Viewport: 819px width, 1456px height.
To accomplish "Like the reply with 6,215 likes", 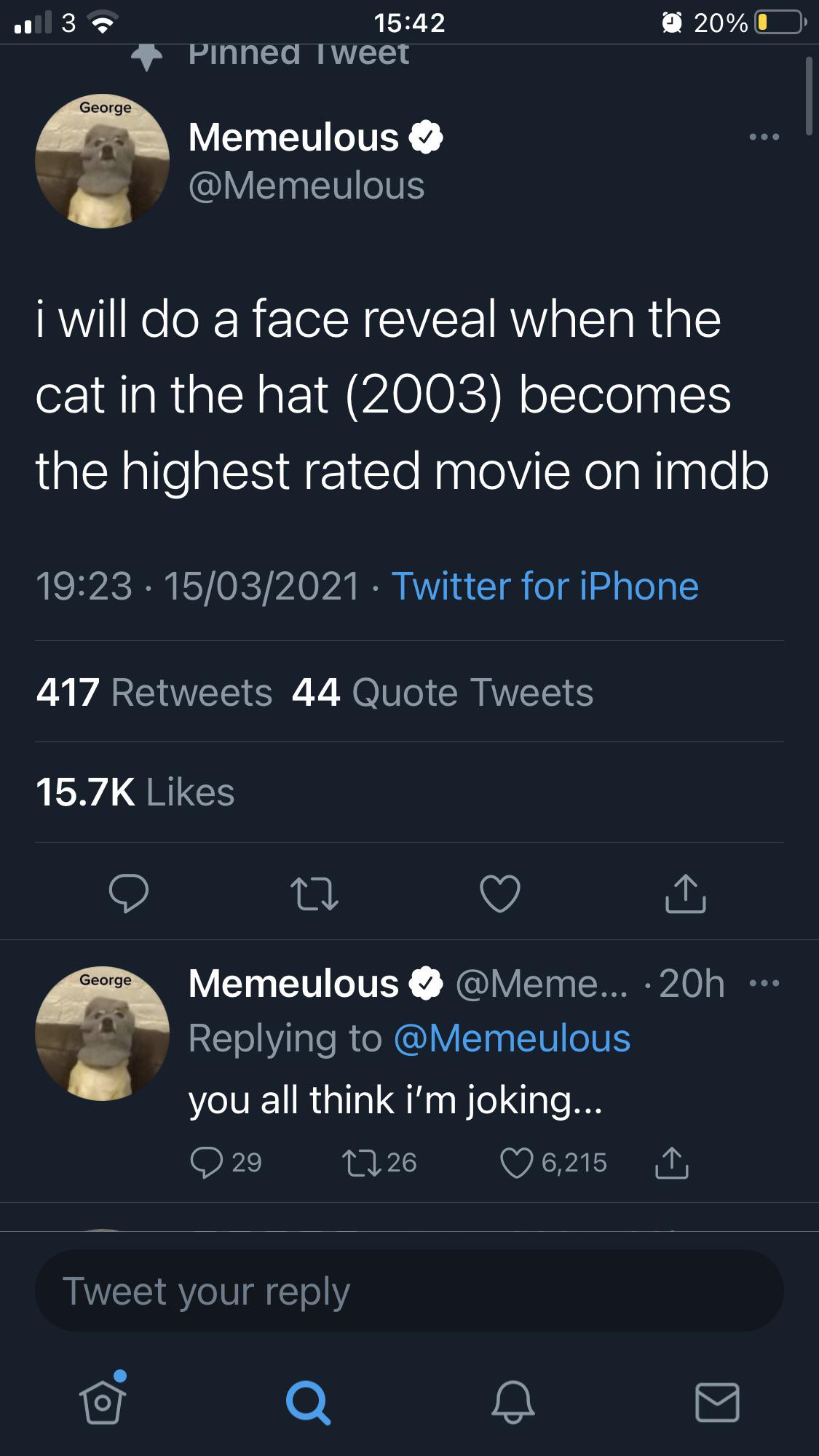I will (517, 1162).
